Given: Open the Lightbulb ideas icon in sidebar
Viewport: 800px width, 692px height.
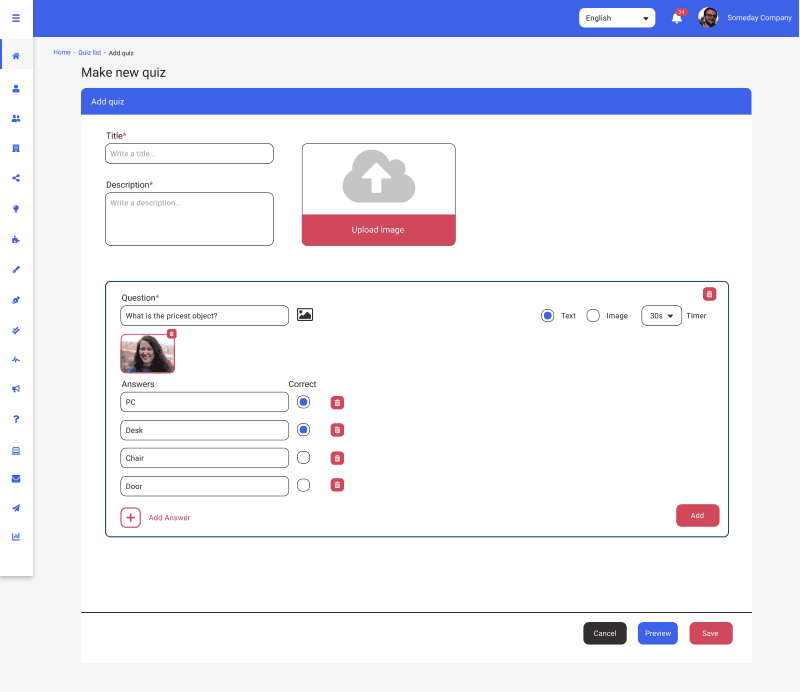Looking at the screenshot, I should tap(15, 209).
